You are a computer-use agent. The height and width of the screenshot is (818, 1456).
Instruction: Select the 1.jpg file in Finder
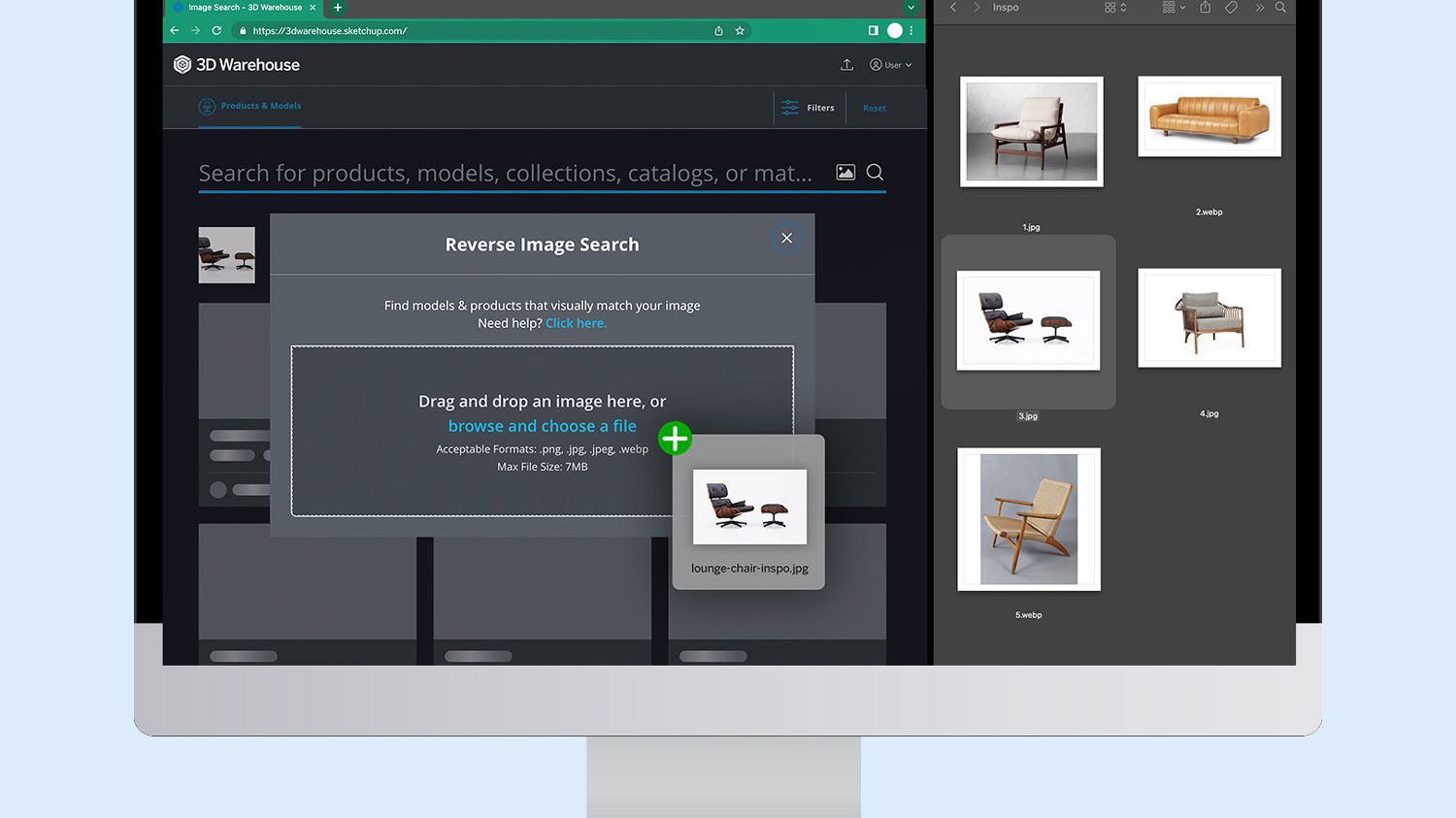[1032, 132]
